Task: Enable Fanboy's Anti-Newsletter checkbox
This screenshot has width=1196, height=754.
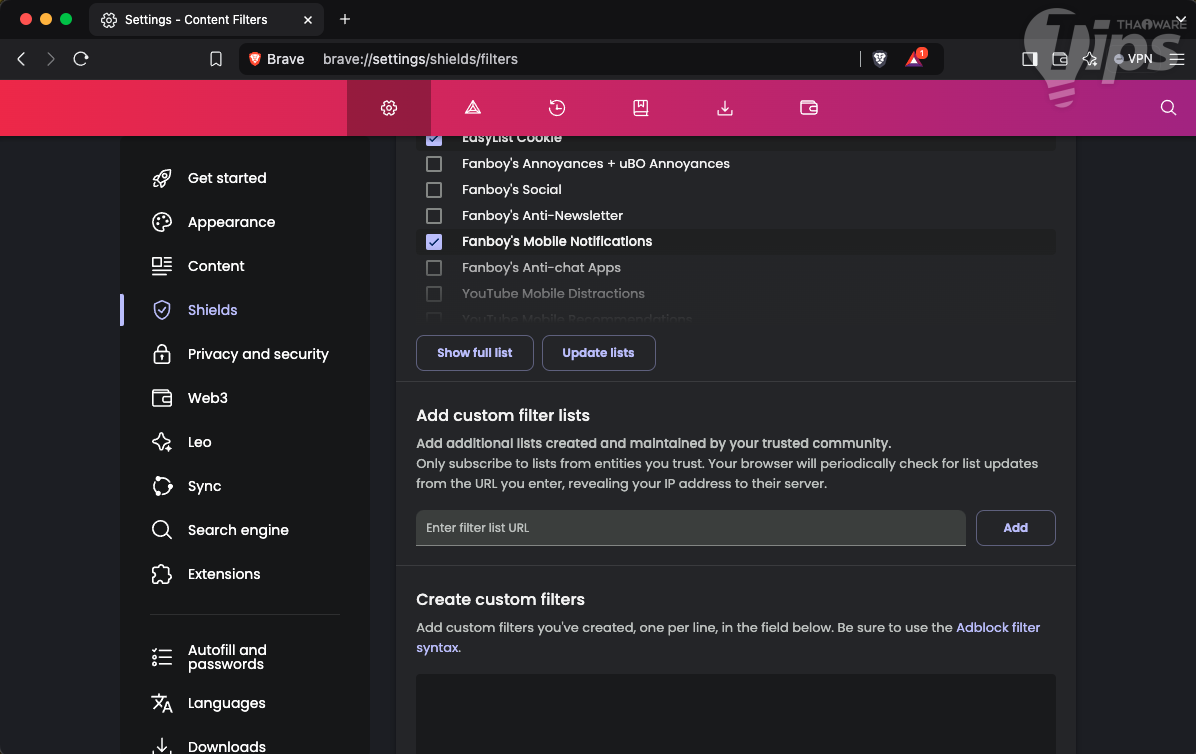Action: tap(434, 216)
